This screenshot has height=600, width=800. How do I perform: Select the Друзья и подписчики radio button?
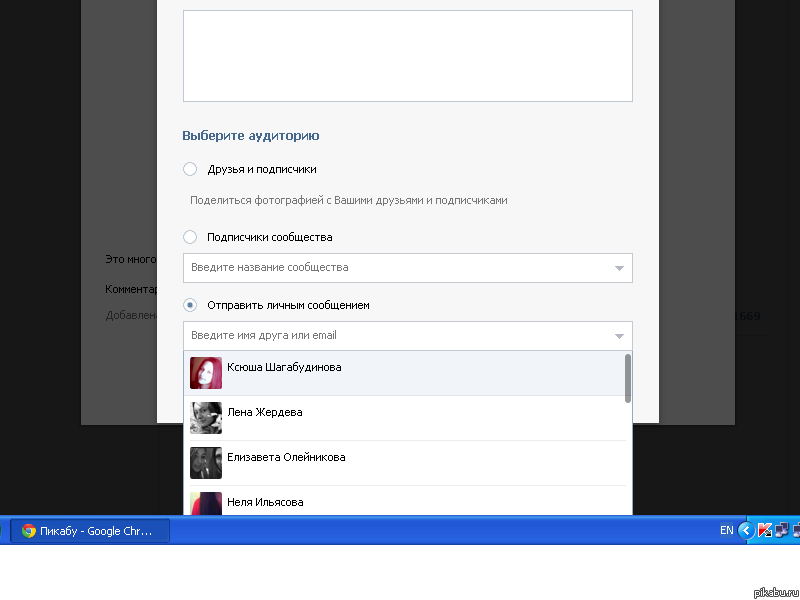click(190, 169)
